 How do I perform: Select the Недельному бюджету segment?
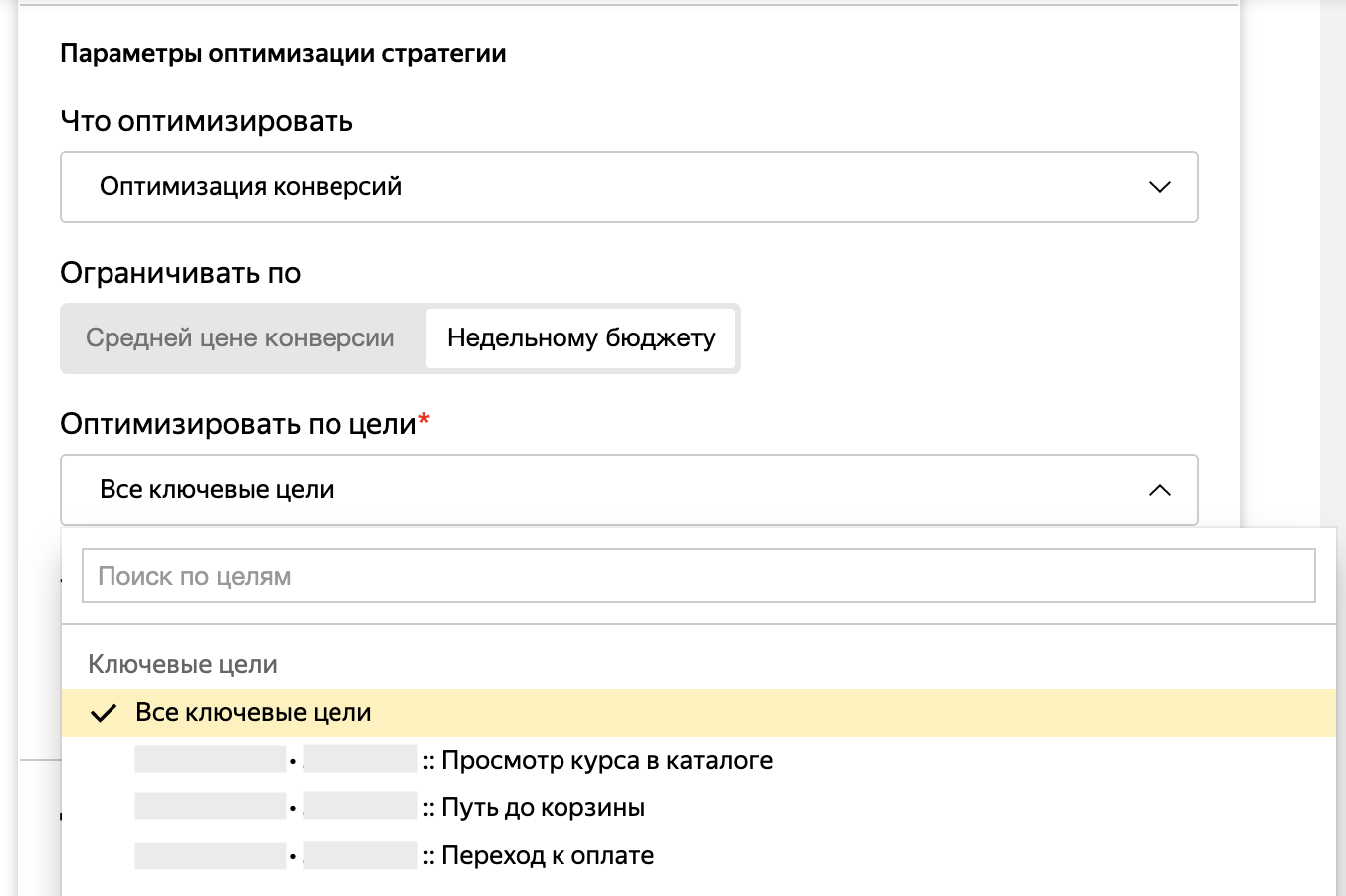[580, 338]
